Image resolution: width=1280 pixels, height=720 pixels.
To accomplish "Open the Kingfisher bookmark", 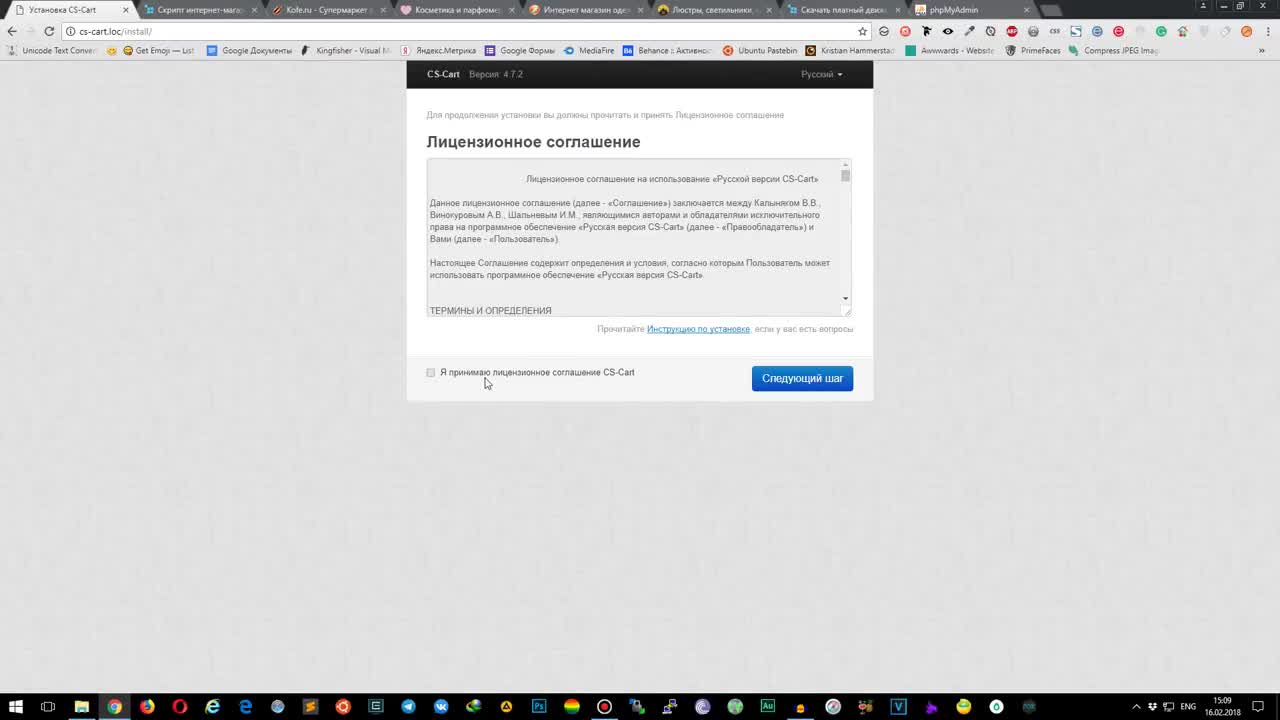I will click(x=346, y=50).
